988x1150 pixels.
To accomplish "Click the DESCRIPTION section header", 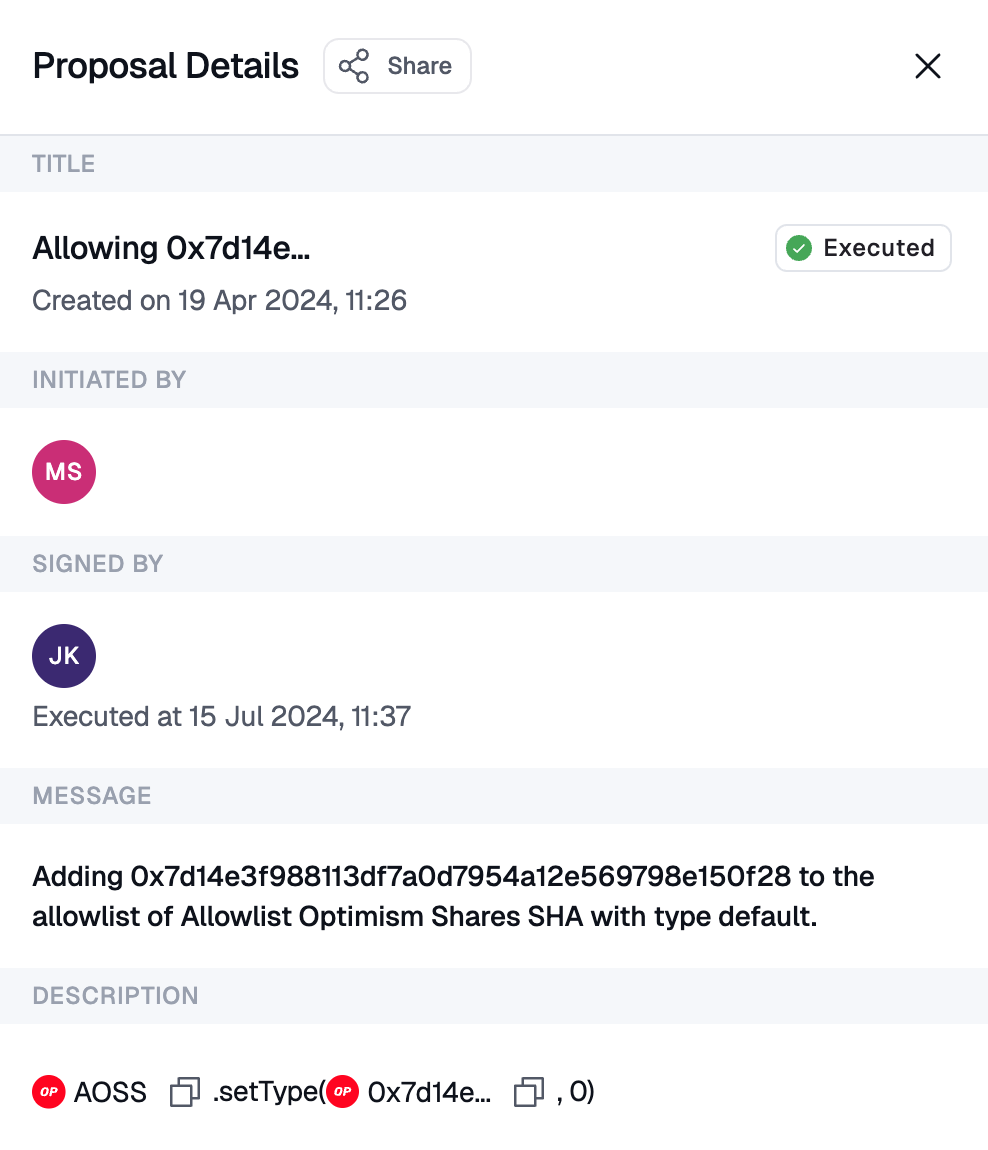I will pos(115,996).
